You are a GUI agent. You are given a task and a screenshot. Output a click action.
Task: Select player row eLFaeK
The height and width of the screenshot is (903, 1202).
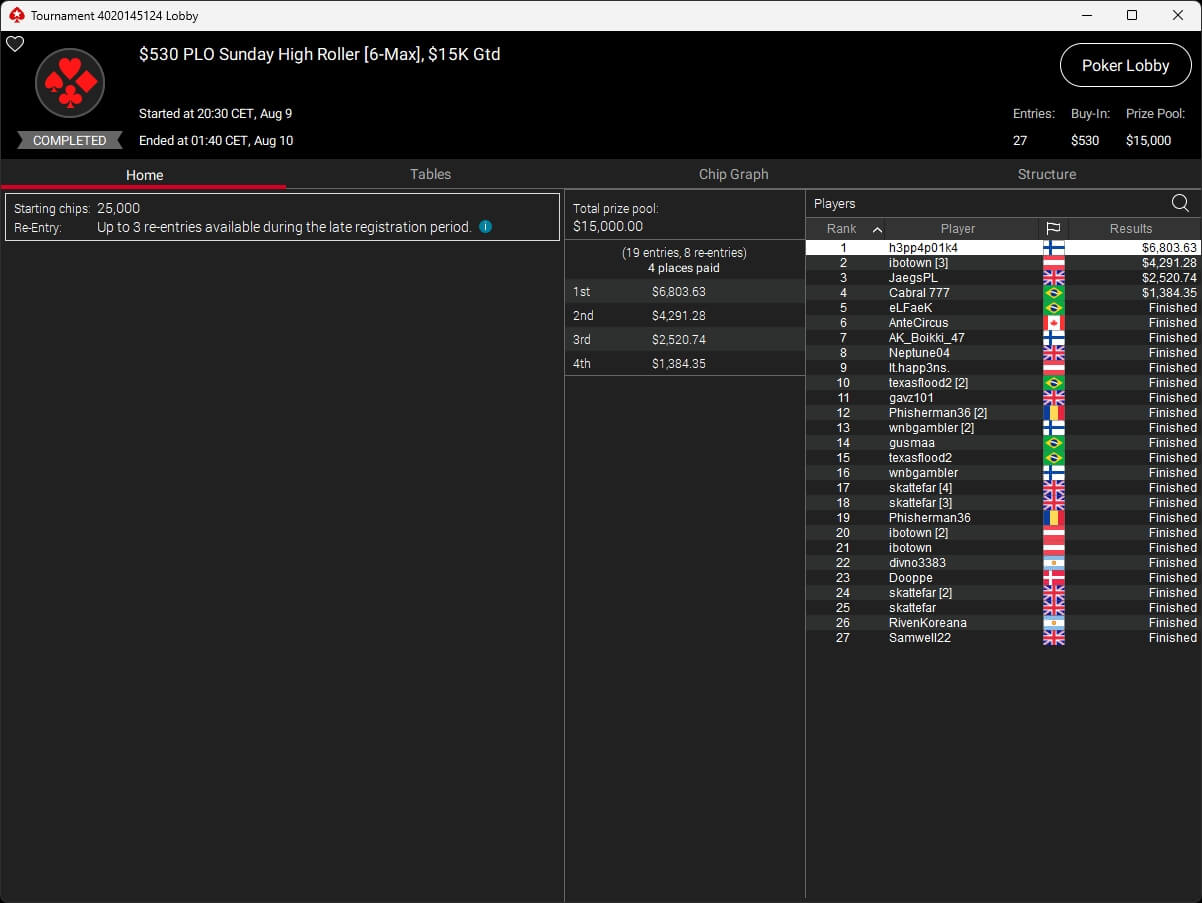click(x=1003, y=308)
